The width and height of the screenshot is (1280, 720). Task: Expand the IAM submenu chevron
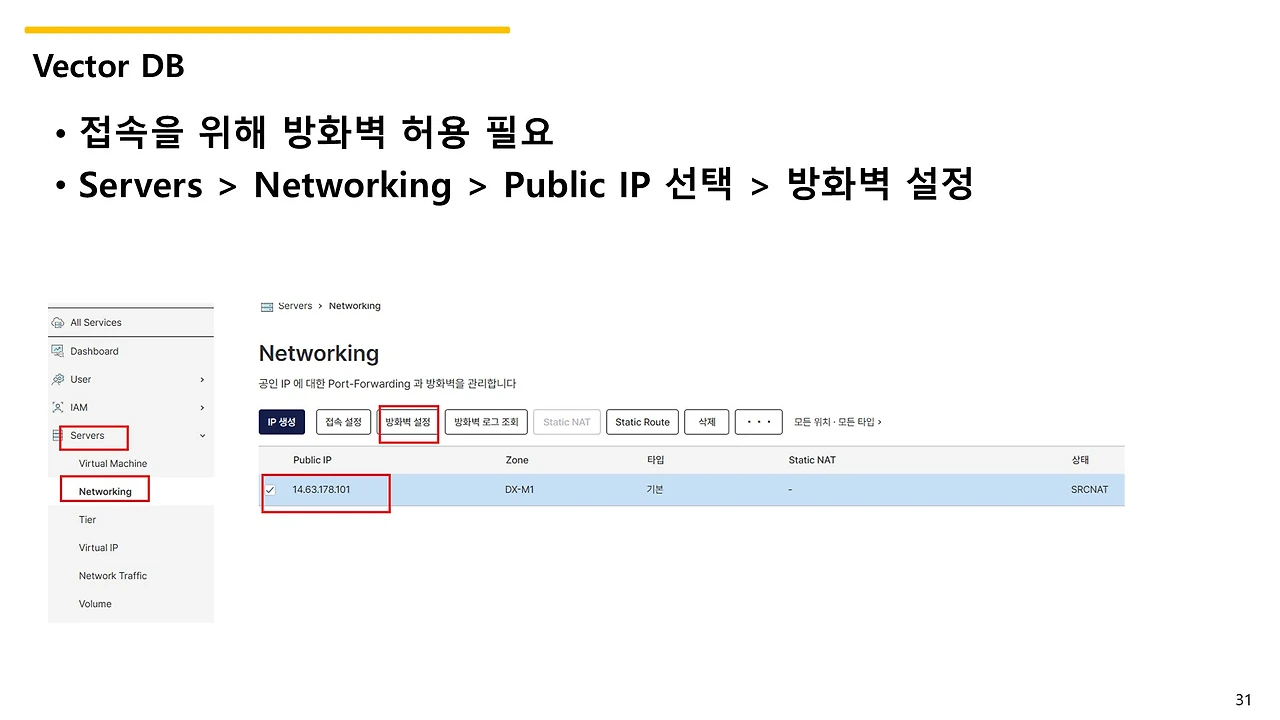click(x=202, y=408)
